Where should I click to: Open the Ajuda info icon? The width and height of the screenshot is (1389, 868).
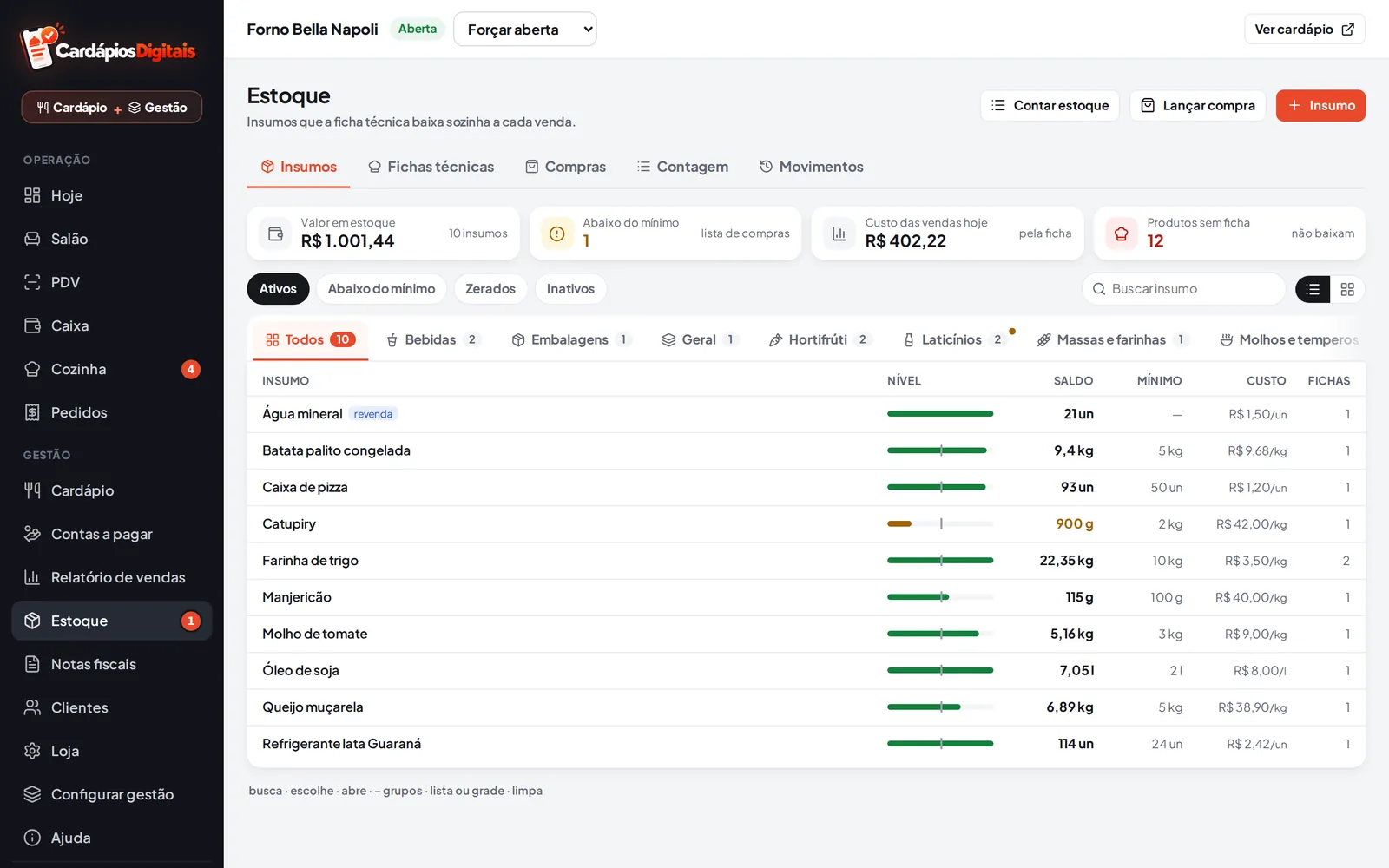click(32, 838)
